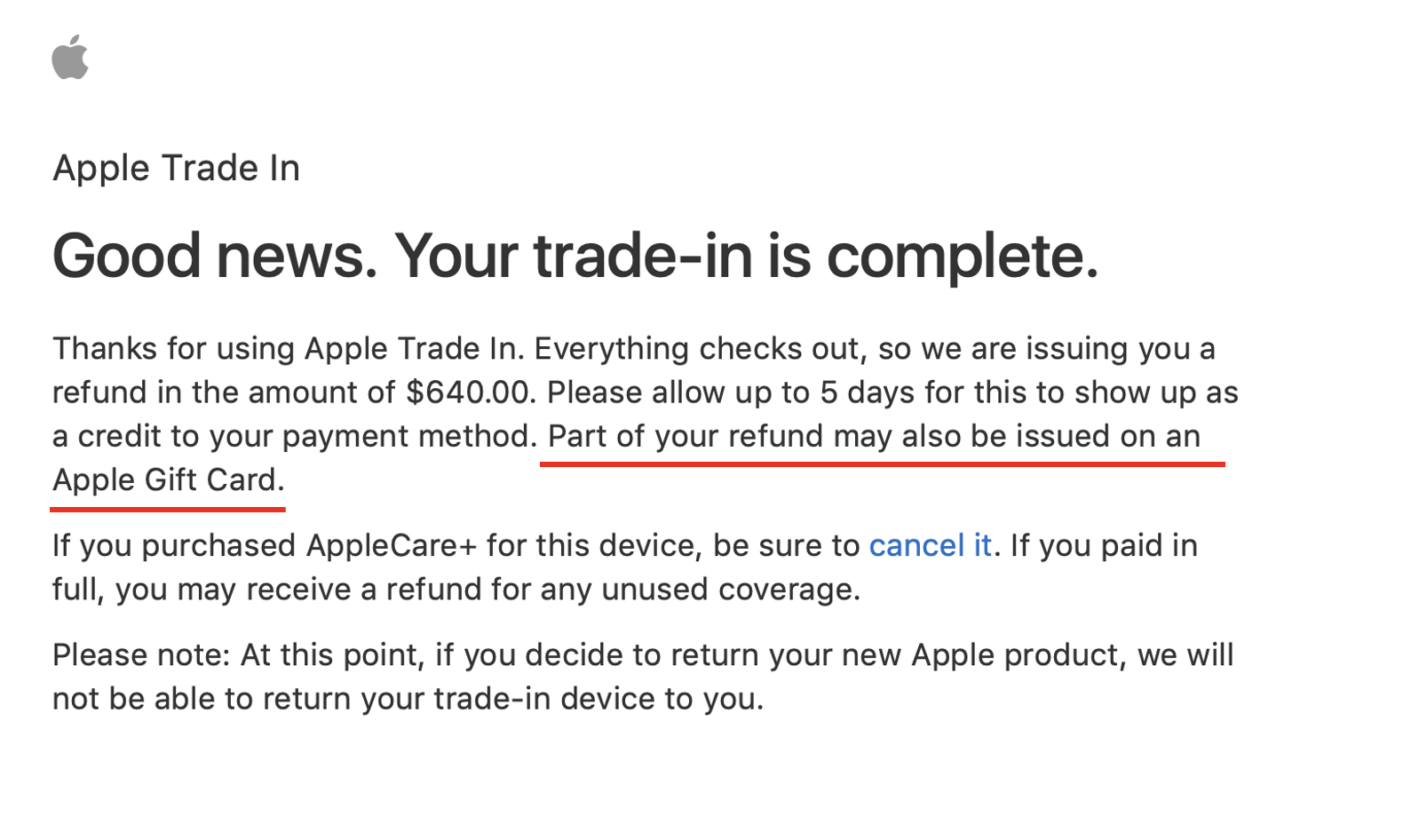
Task: Click "If you paid in" sentence start
Action: [1104, 545]
